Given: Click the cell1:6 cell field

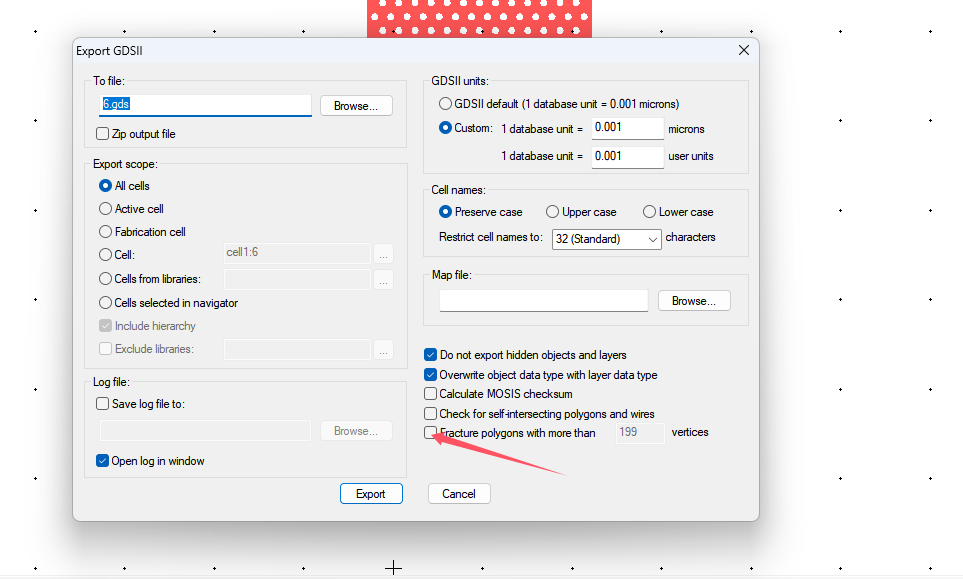Looking at the screenshot, I should pos(298,253).
